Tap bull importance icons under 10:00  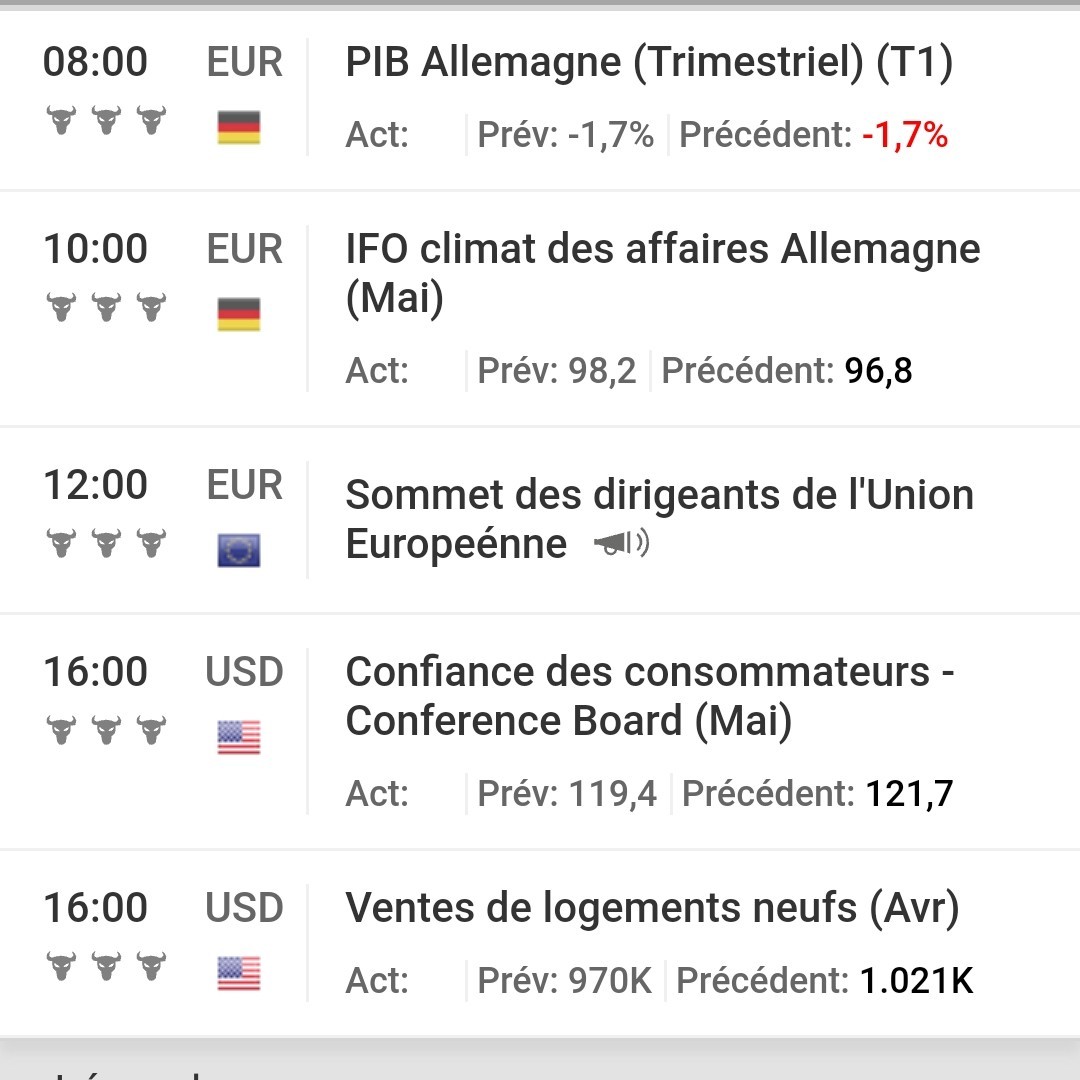(106, 307)
